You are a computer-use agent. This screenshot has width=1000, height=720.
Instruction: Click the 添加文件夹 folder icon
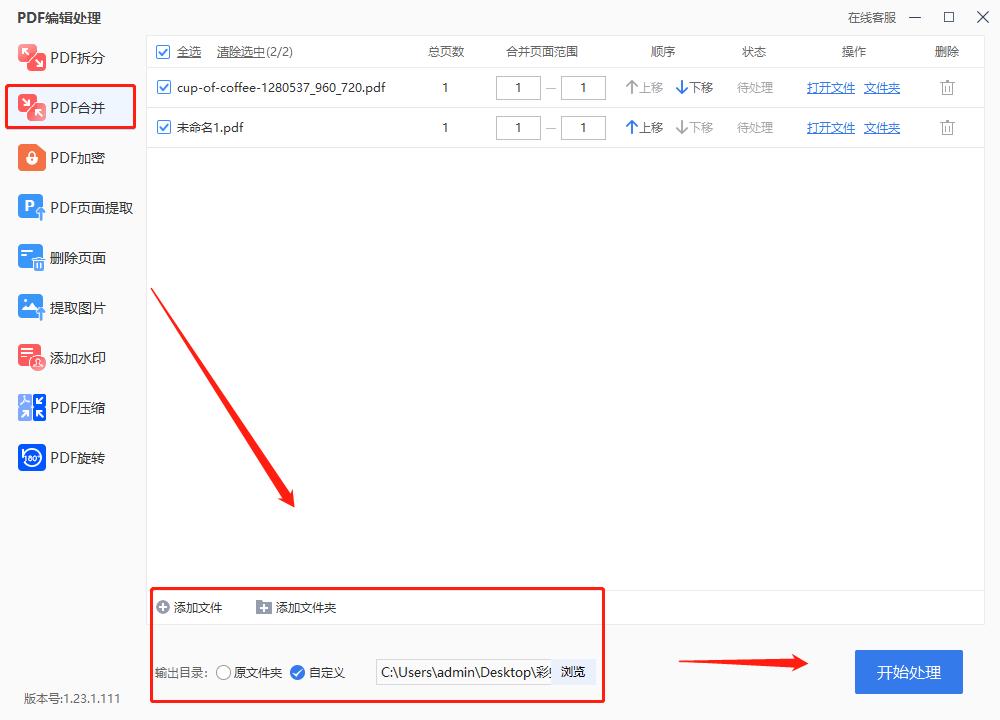pos(263,607)
